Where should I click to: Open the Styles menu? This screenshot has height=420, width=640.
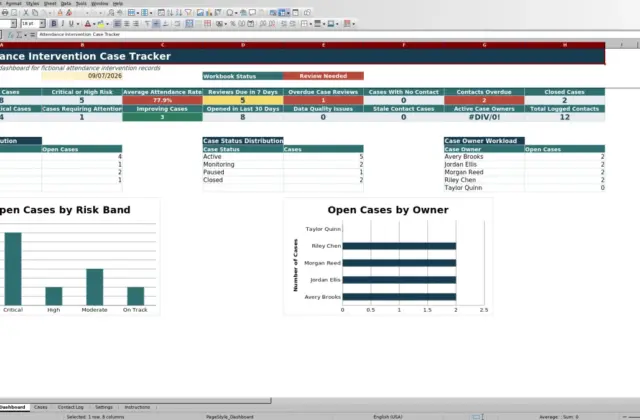point(32,3)
